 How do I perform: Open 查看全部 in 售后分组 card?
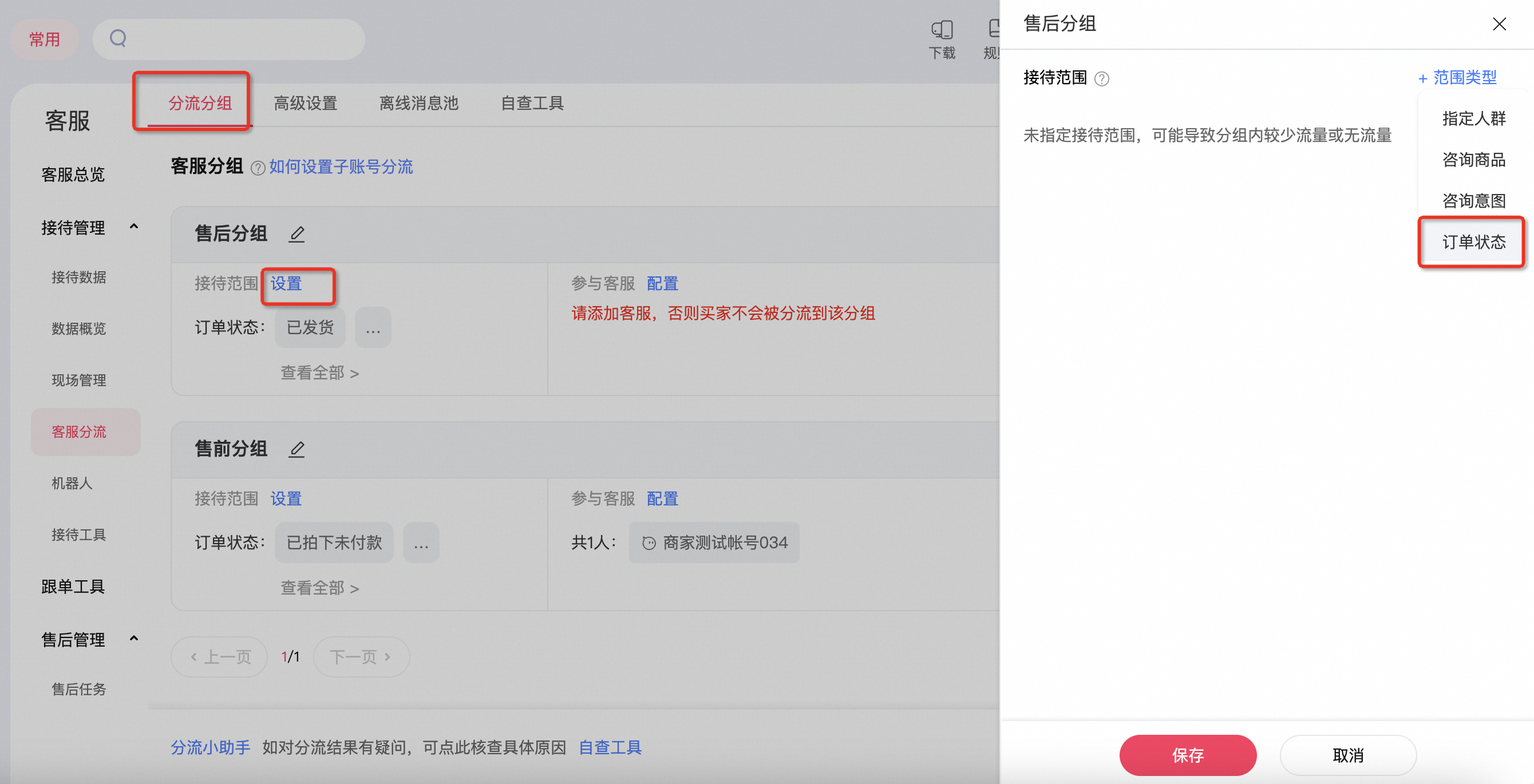point(320,373)
